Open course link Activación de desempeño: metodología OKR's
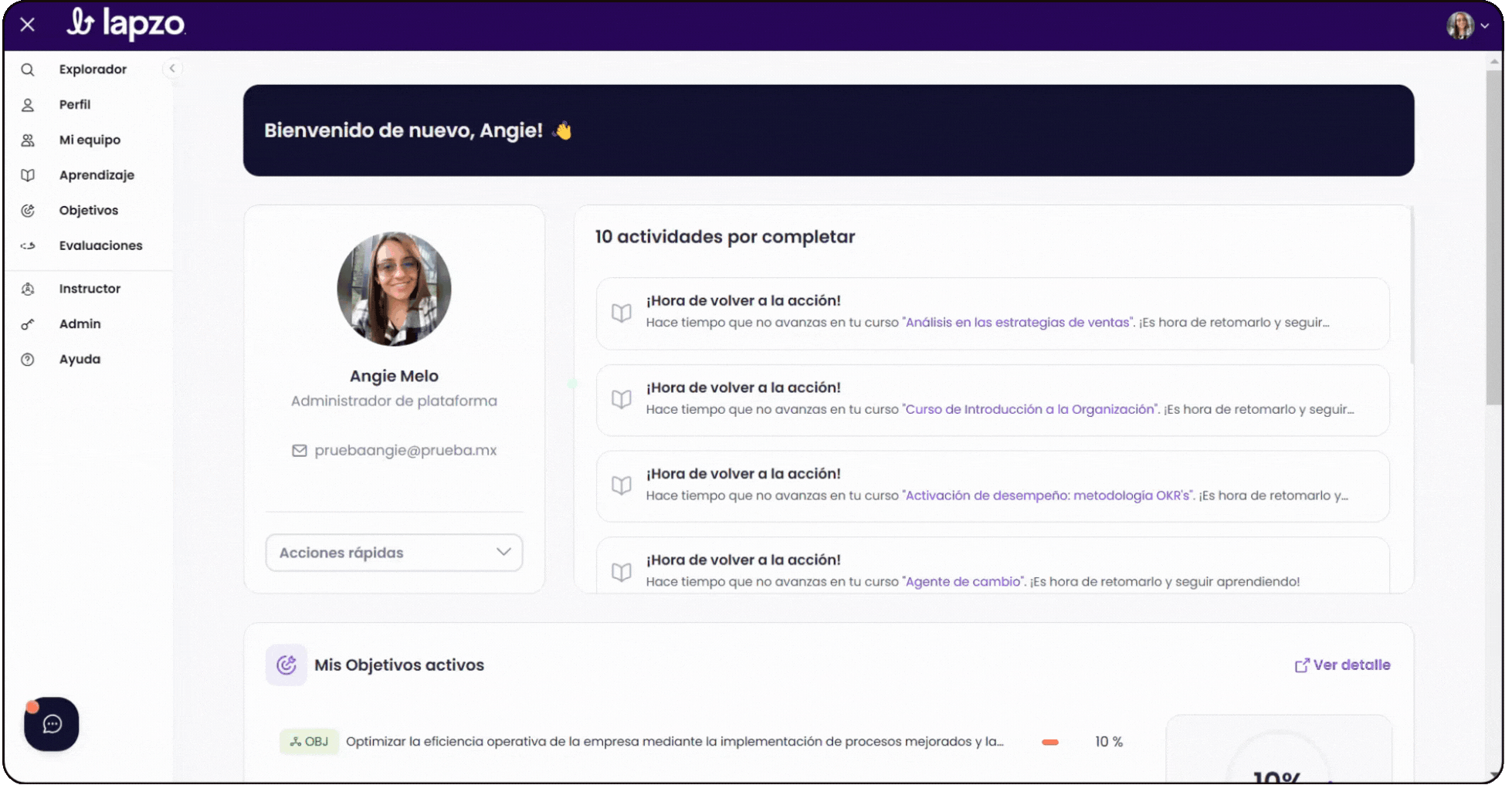Viewport: 1512px width, 785px height. coord(1048,496)
